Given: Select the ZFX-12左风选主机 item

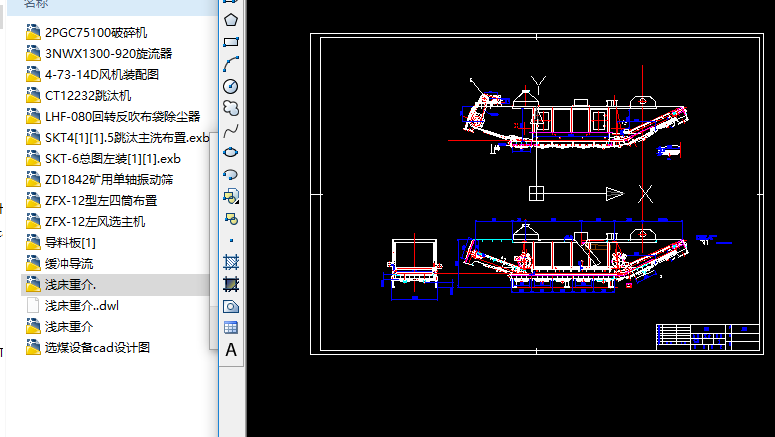Looking at the screenshot, I should click(x=86, y=221).
